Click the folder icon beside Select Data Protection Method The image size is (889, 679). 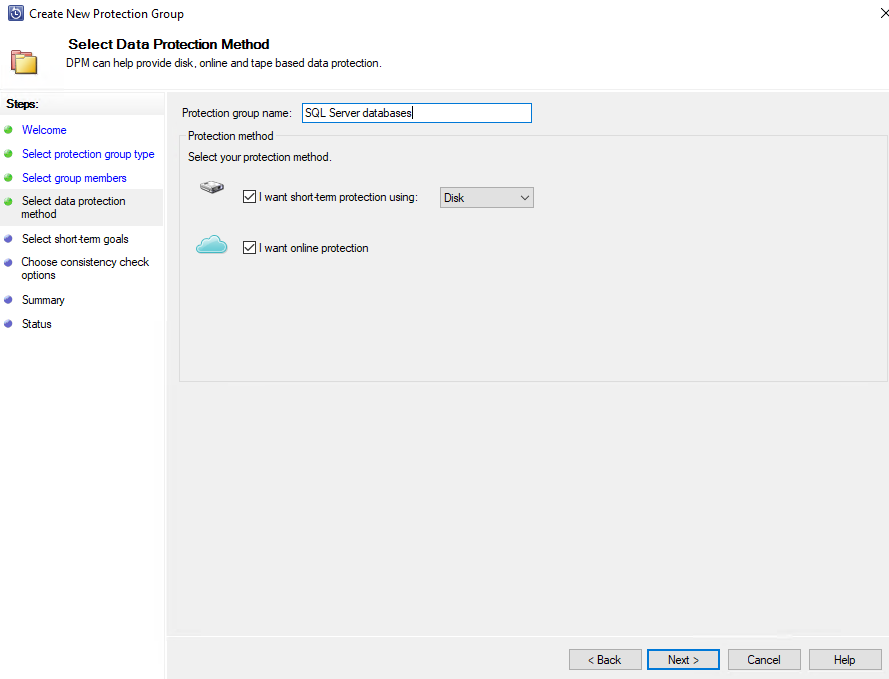click(24, 62)
